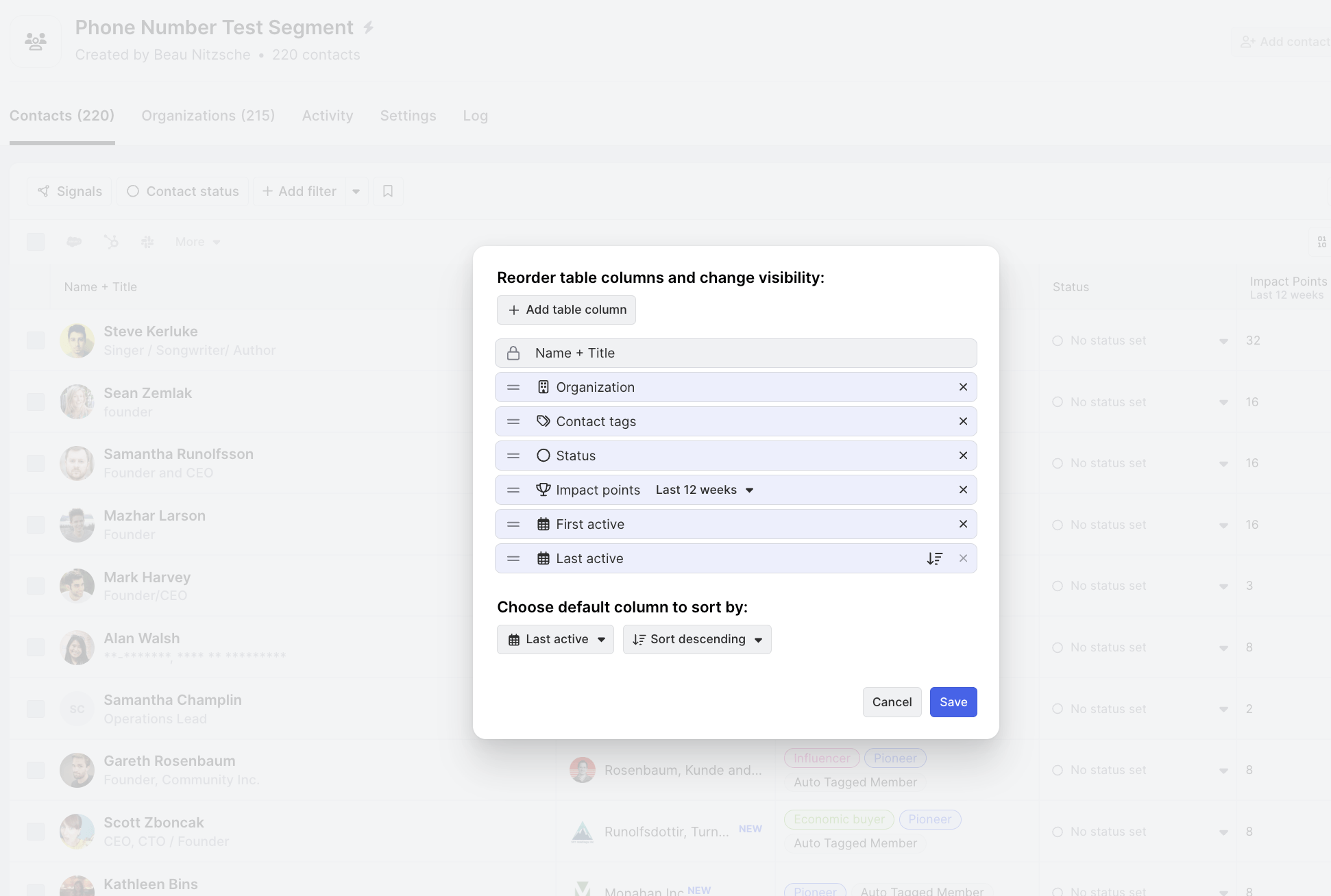
Task: Open Last active sort column dropdown
Action: [555, 639]
